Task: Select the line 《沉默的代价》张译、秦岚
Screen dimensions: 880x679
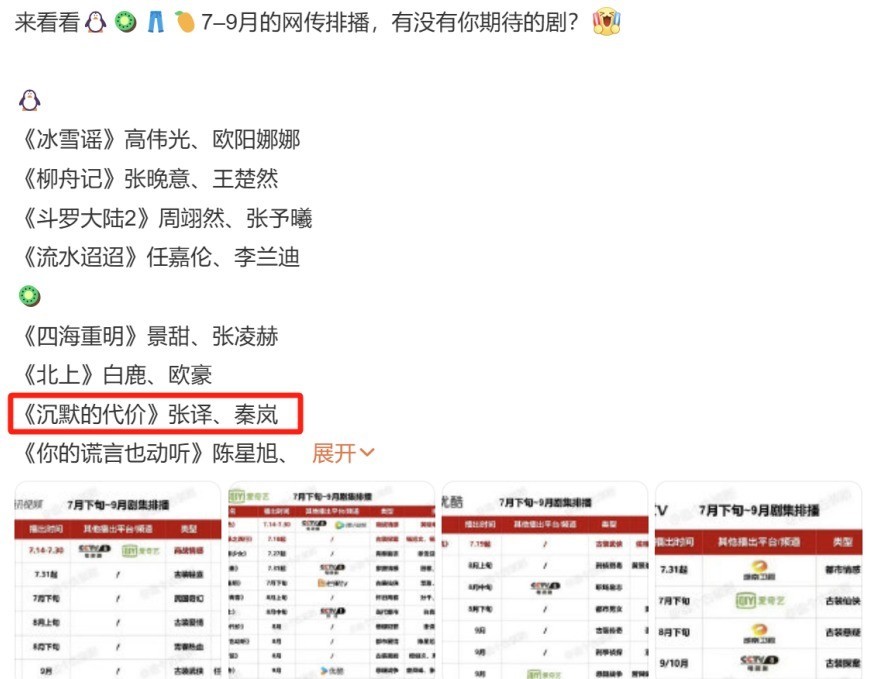Action: tap(148, 414)
